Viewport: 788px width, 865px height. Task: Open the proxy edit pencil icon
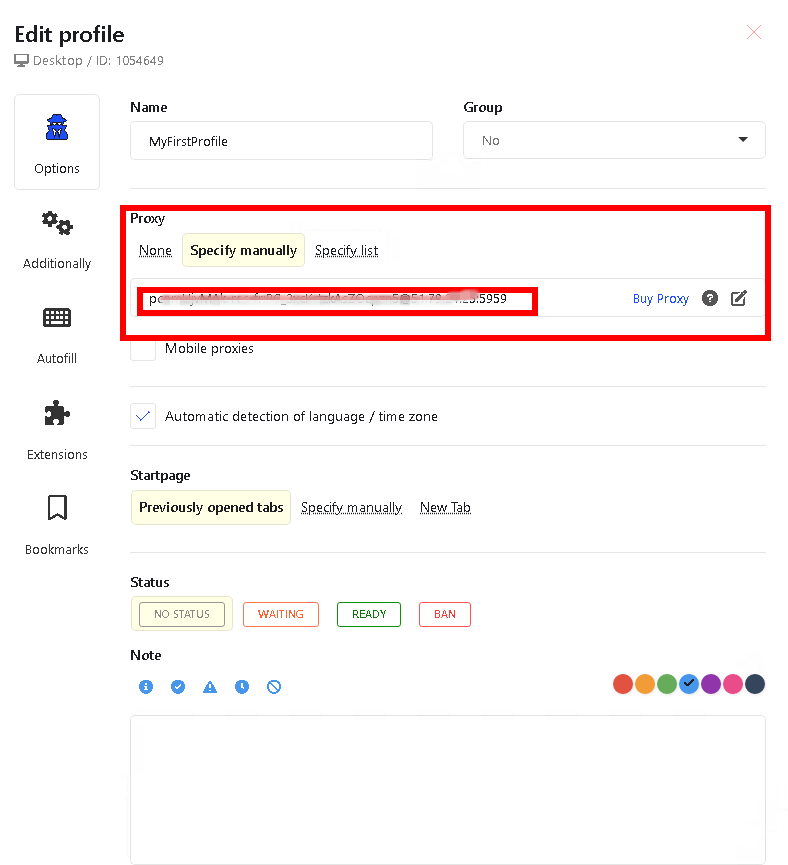(x=738, y=298)
